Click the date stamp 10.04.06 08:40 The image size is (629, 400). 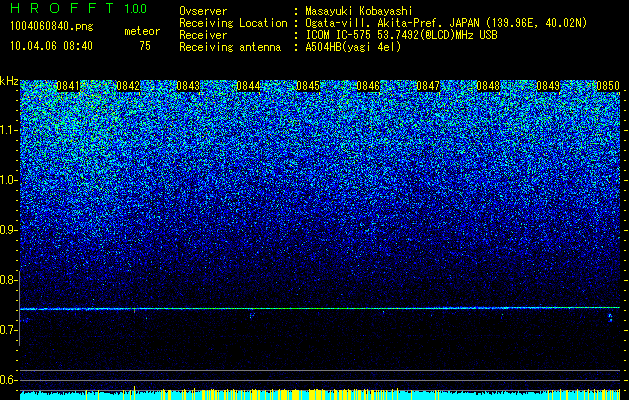(x=51, y=46)
